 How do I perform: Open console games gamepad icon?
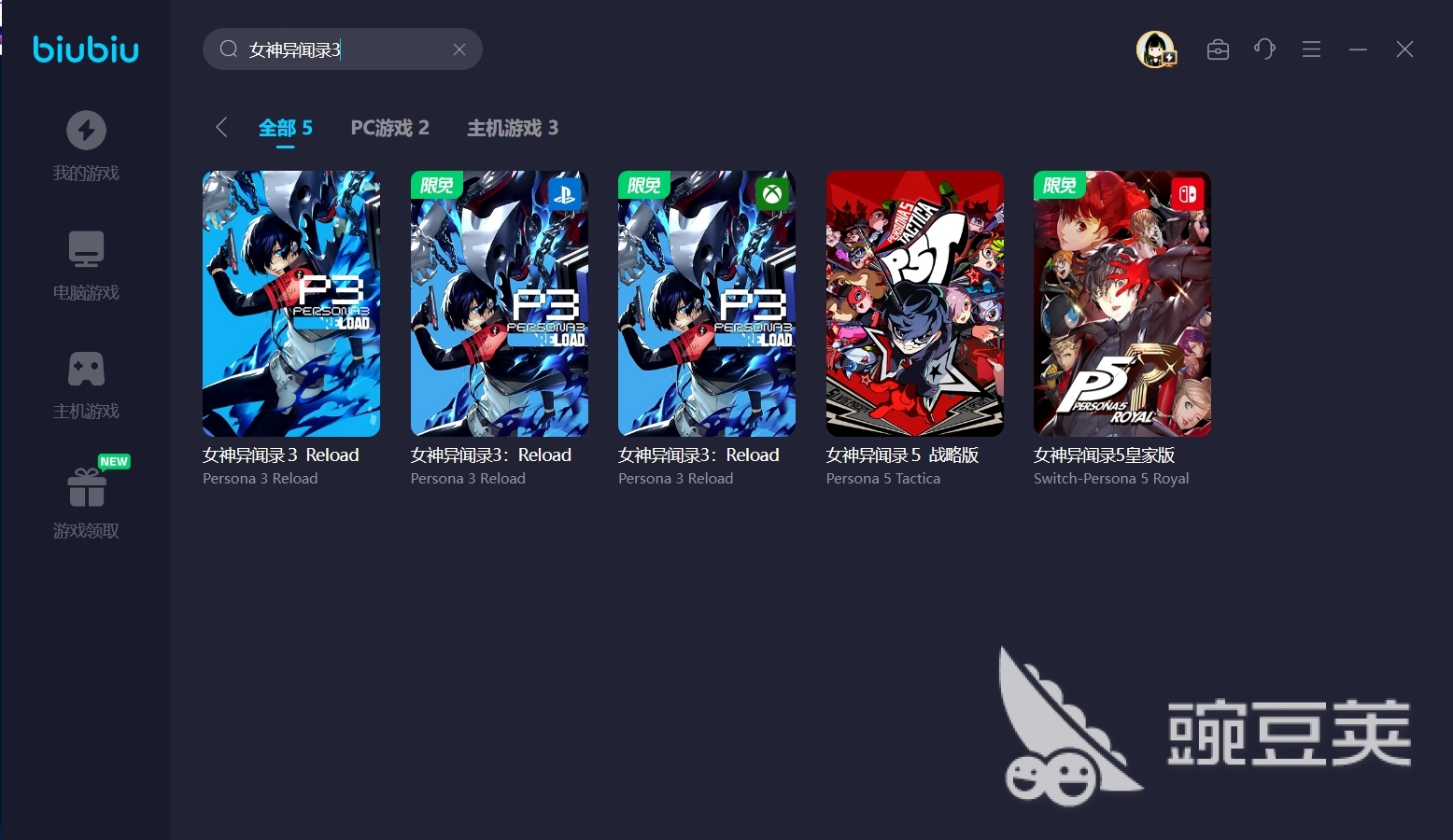tap(86, 369)
